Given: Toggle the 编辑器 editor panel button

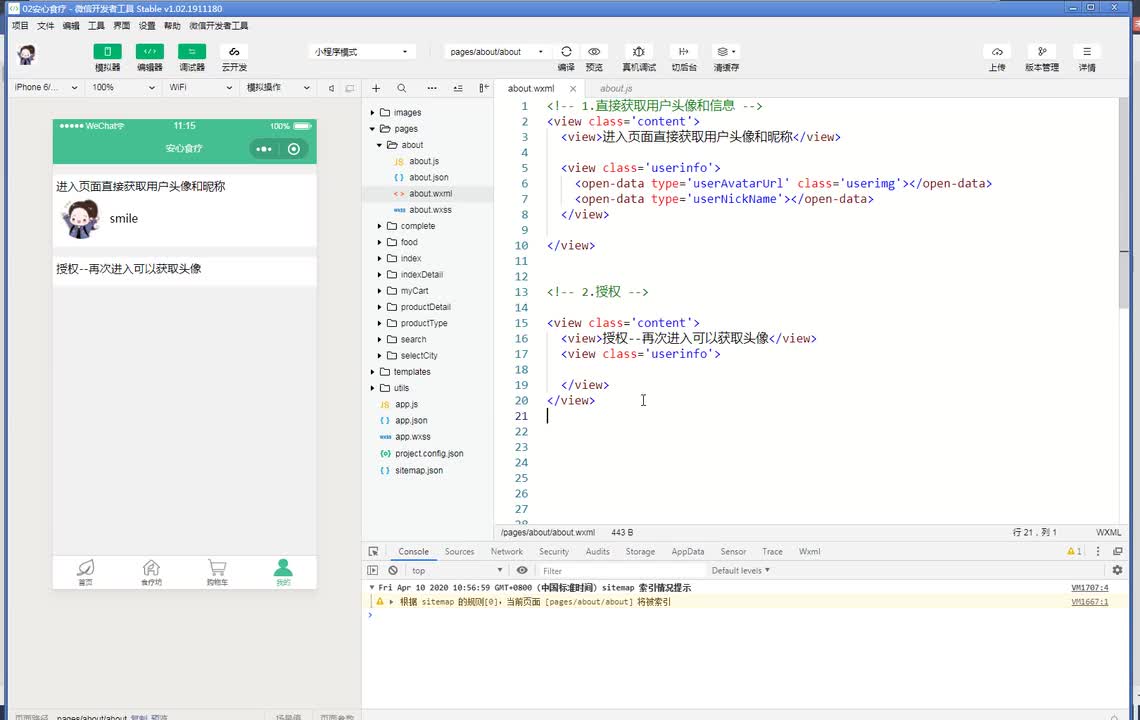Looking at the screenshot, I should pos(149,52).
